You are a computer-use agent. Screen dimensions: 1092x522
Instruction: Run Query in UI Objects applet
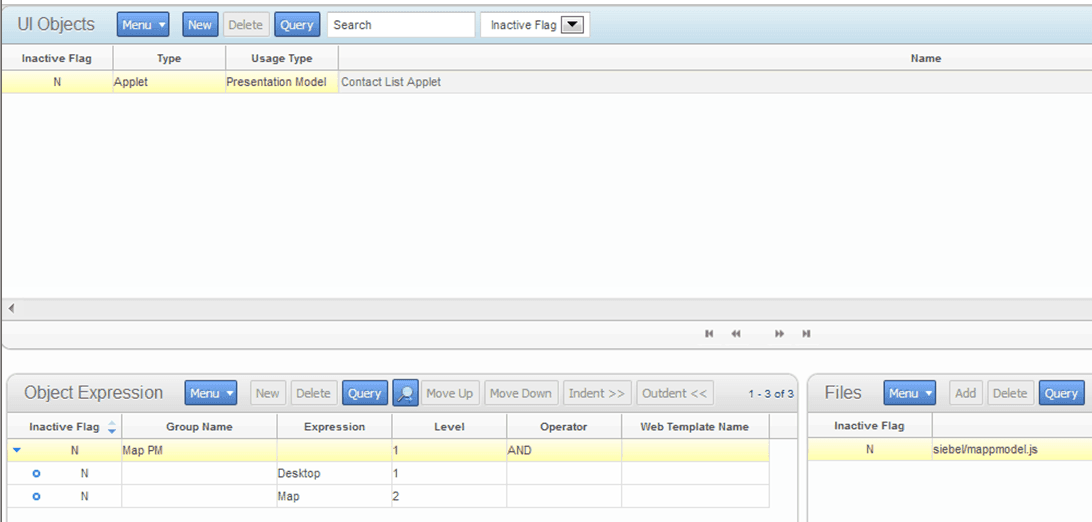point(297,24)
